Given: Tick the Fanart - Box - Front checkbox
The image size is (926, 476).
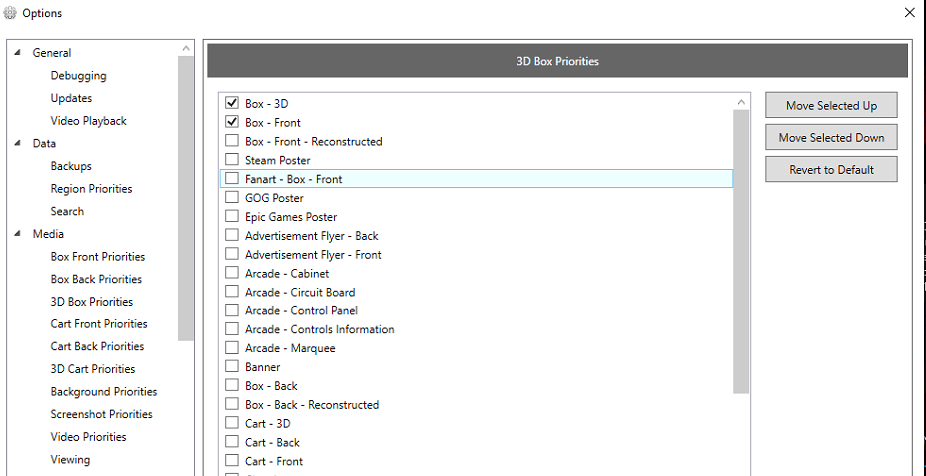Looking at the screenshot, I should [232, 179].
